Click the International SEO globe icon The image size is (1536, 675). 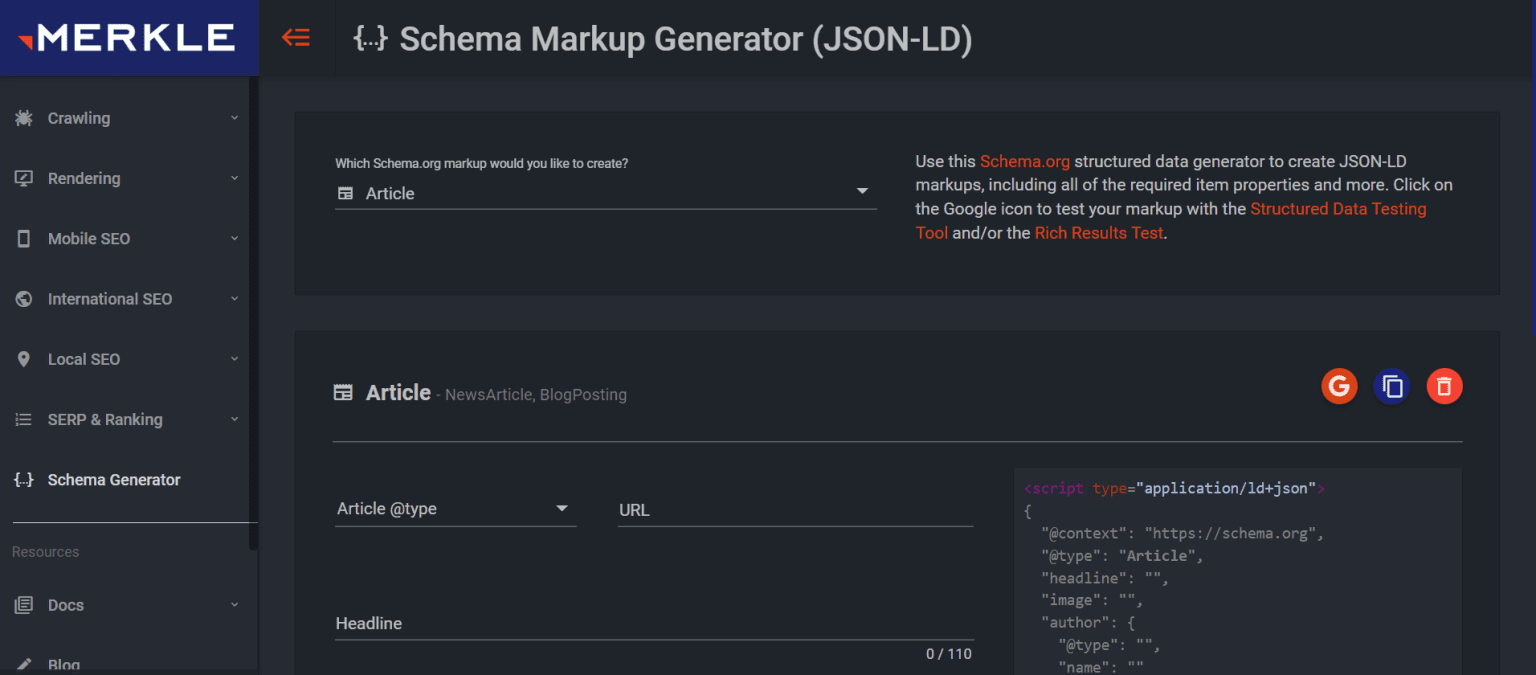tap(24, 298)
